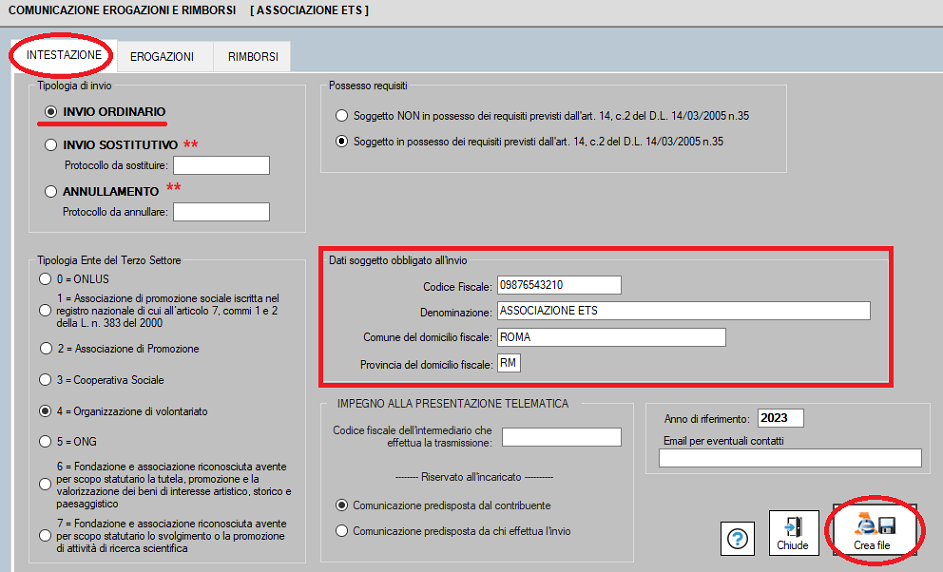Click the Protocollo da sostituire field
The image size is (943, 572).
pos(221,165)
